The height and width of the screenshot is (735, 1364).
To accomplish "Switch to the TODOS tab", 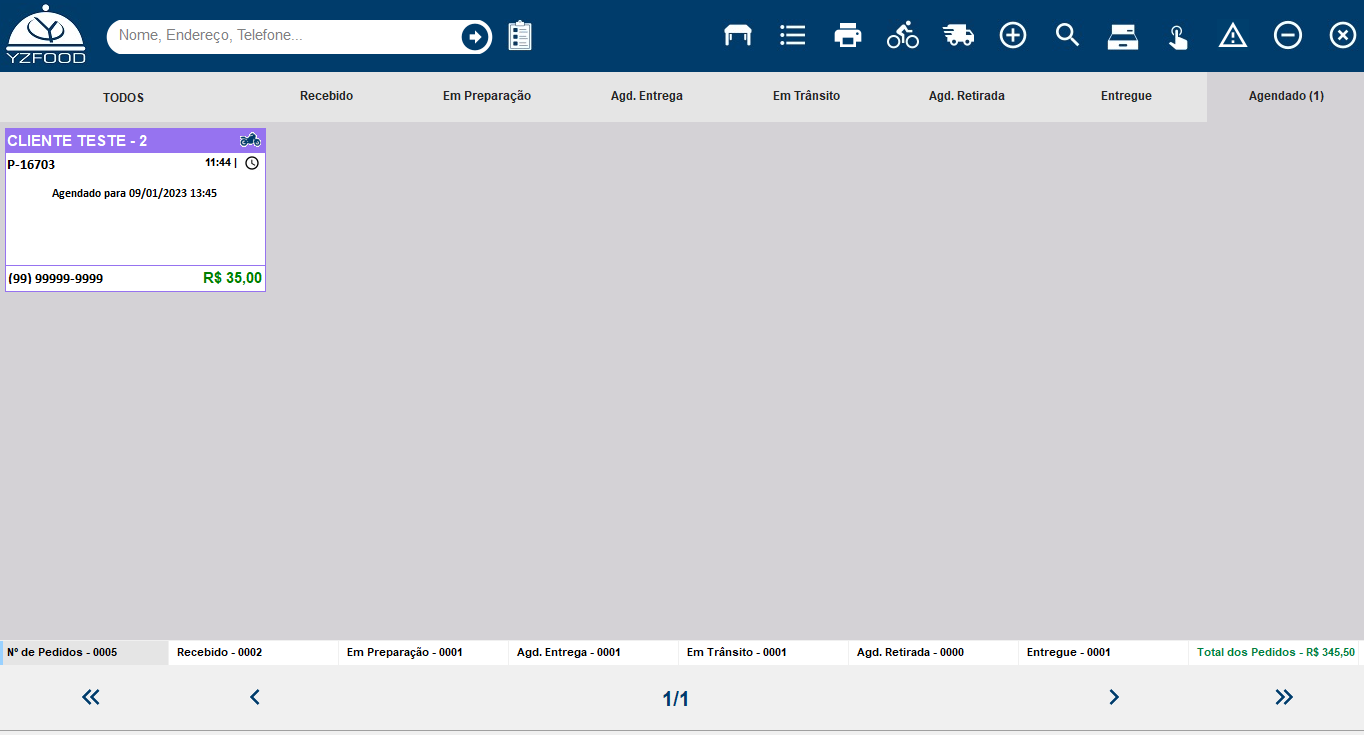I will (124, 97).
